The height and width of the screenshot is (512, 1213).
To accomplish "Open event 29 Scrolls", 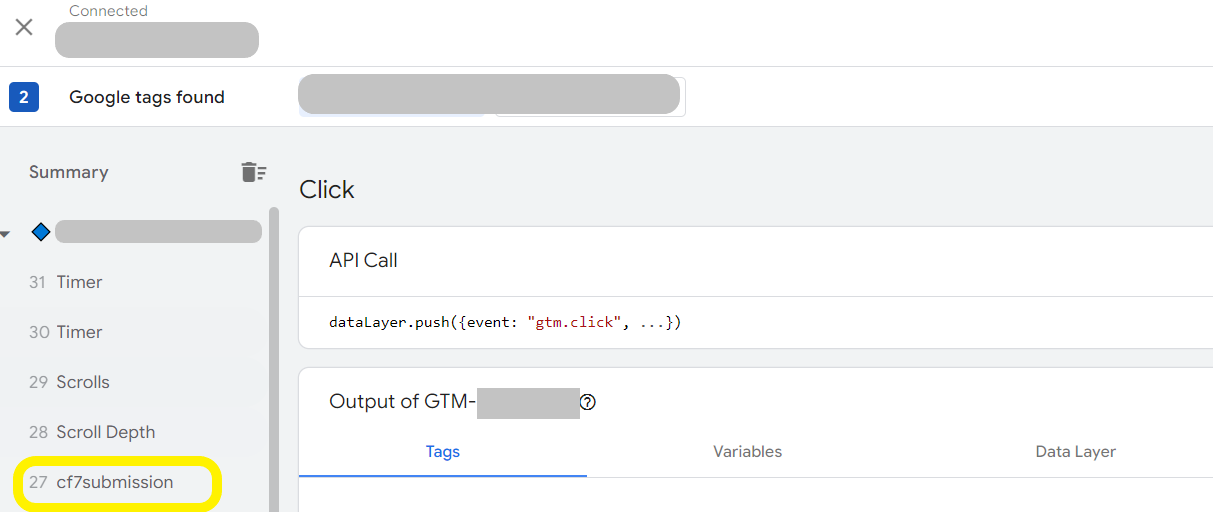I will (x=69, y=382).
